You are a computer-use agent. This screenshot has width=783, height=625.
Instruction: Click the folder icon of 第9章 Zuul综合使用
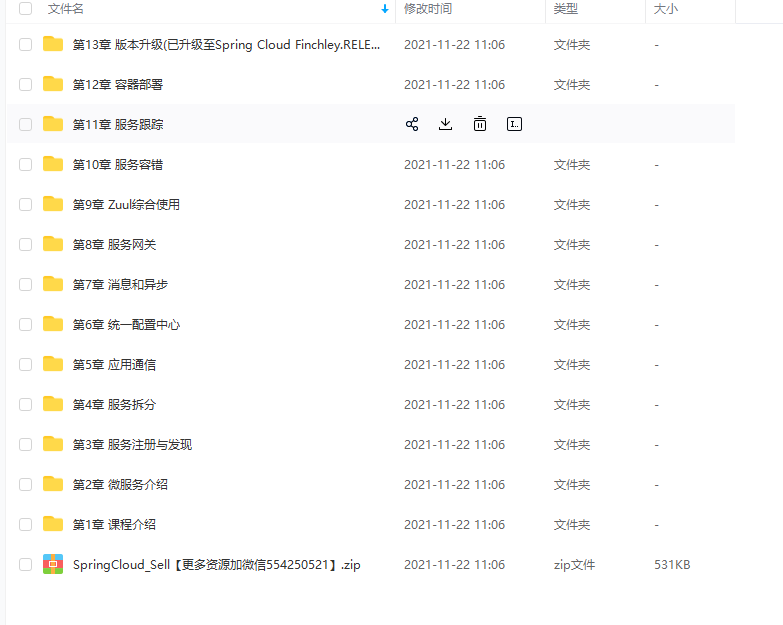pyautogui.click(x=53, y=204)
